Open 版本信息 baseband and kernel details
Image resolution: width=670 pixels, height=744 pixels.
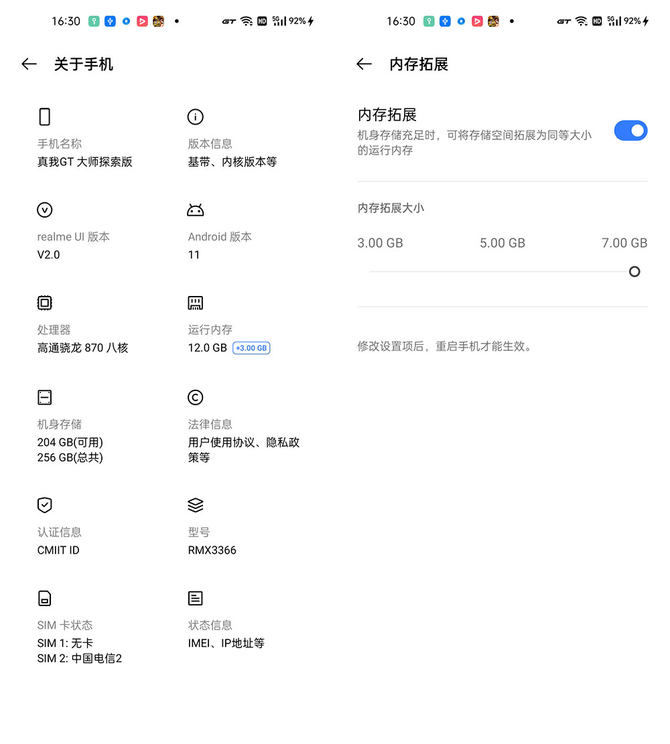[x=232, y=161]
